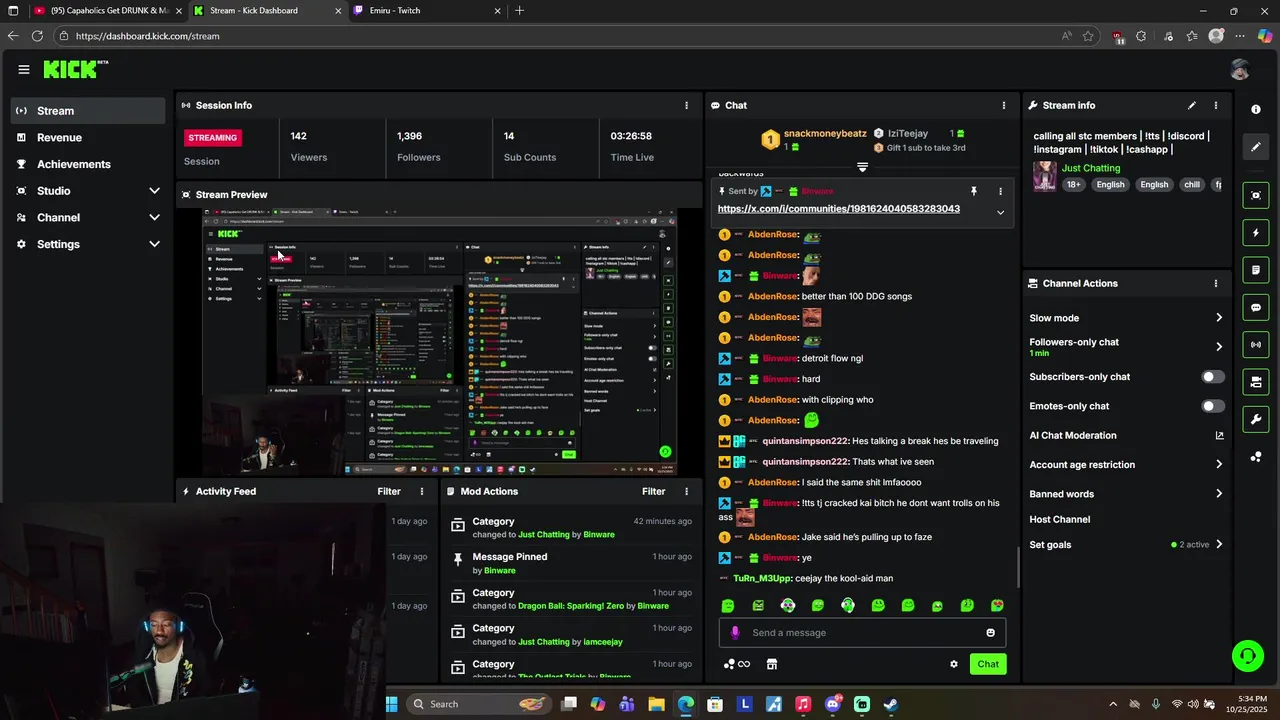This screenshot has width=1280, height=720.
Task: Toggle the wrench widget in the right sidebar
Action: point(1256,419)
